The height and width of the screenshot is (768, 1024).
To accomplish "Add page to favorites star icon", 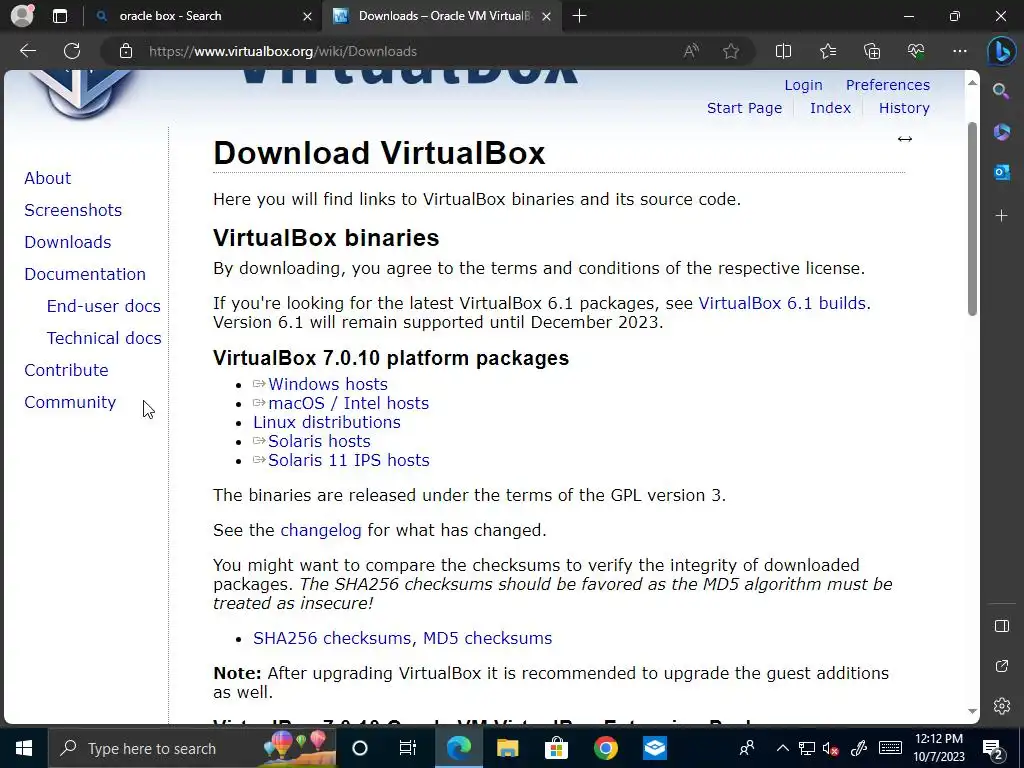I will (x=731, y=51).
